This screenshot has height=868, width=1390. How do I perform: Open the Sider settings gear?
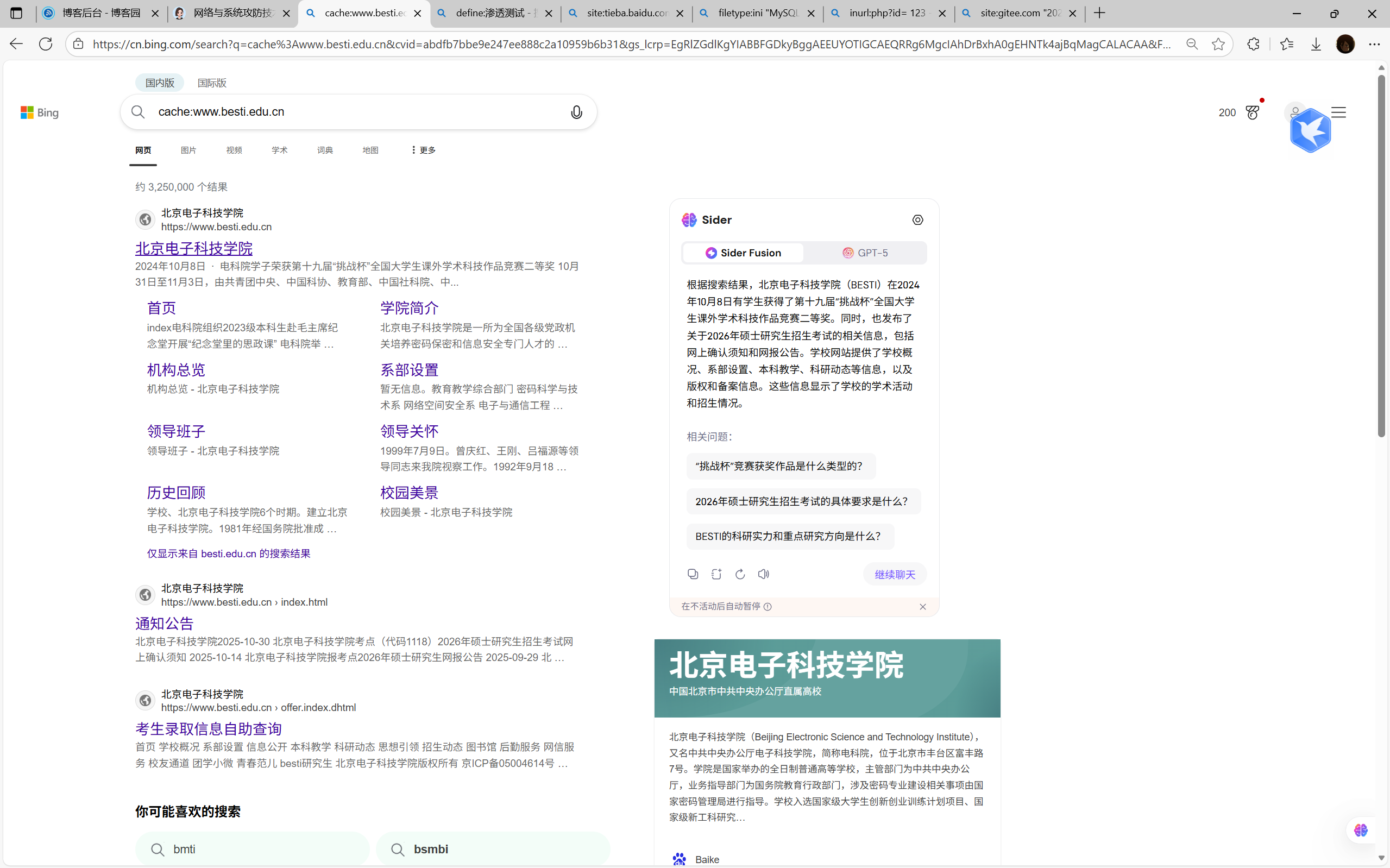tap(916, 220)
